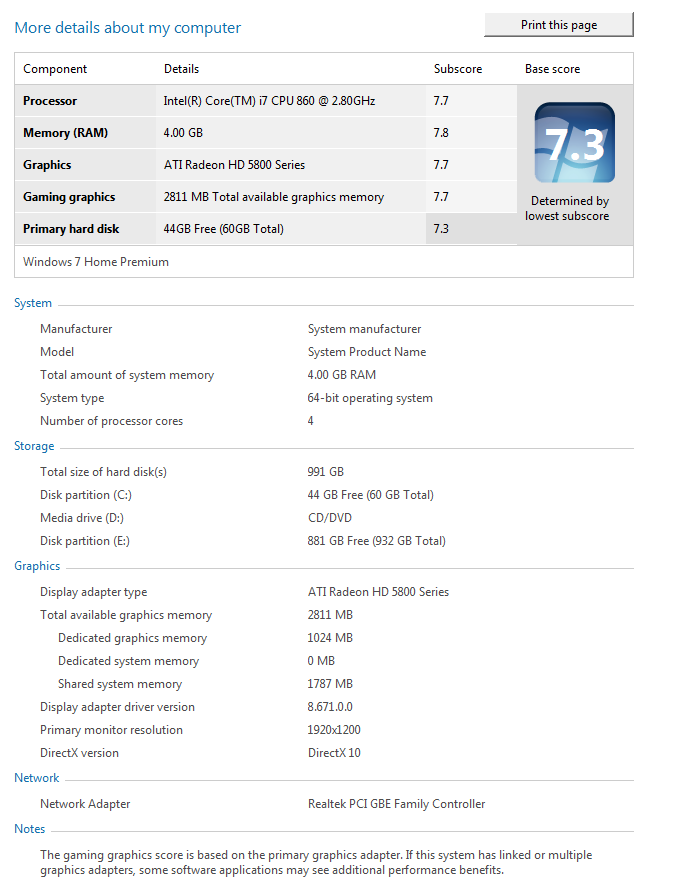Click the Base score column header
The height and width of the screenshot is (891, 688).
tap(552, 69)
